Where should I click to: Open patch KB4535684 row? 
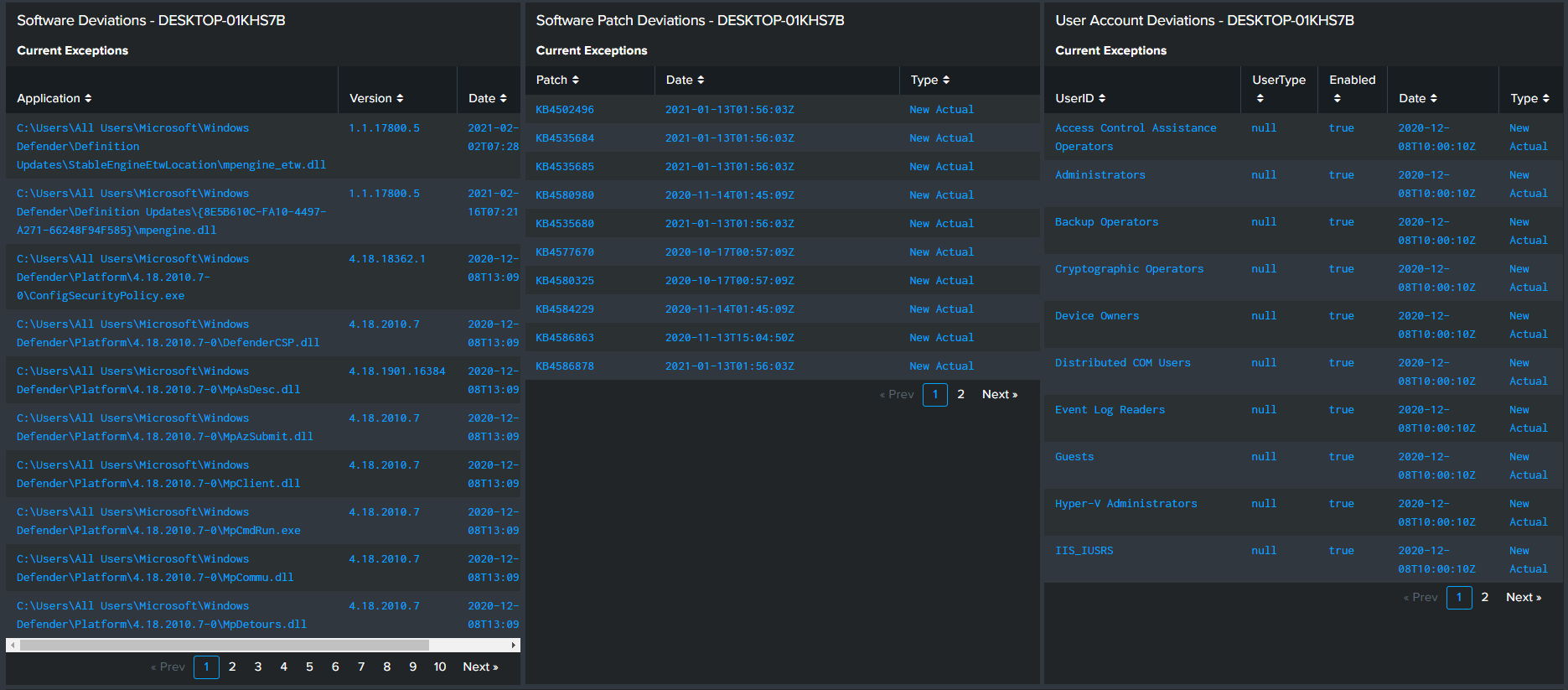point(783,137)
